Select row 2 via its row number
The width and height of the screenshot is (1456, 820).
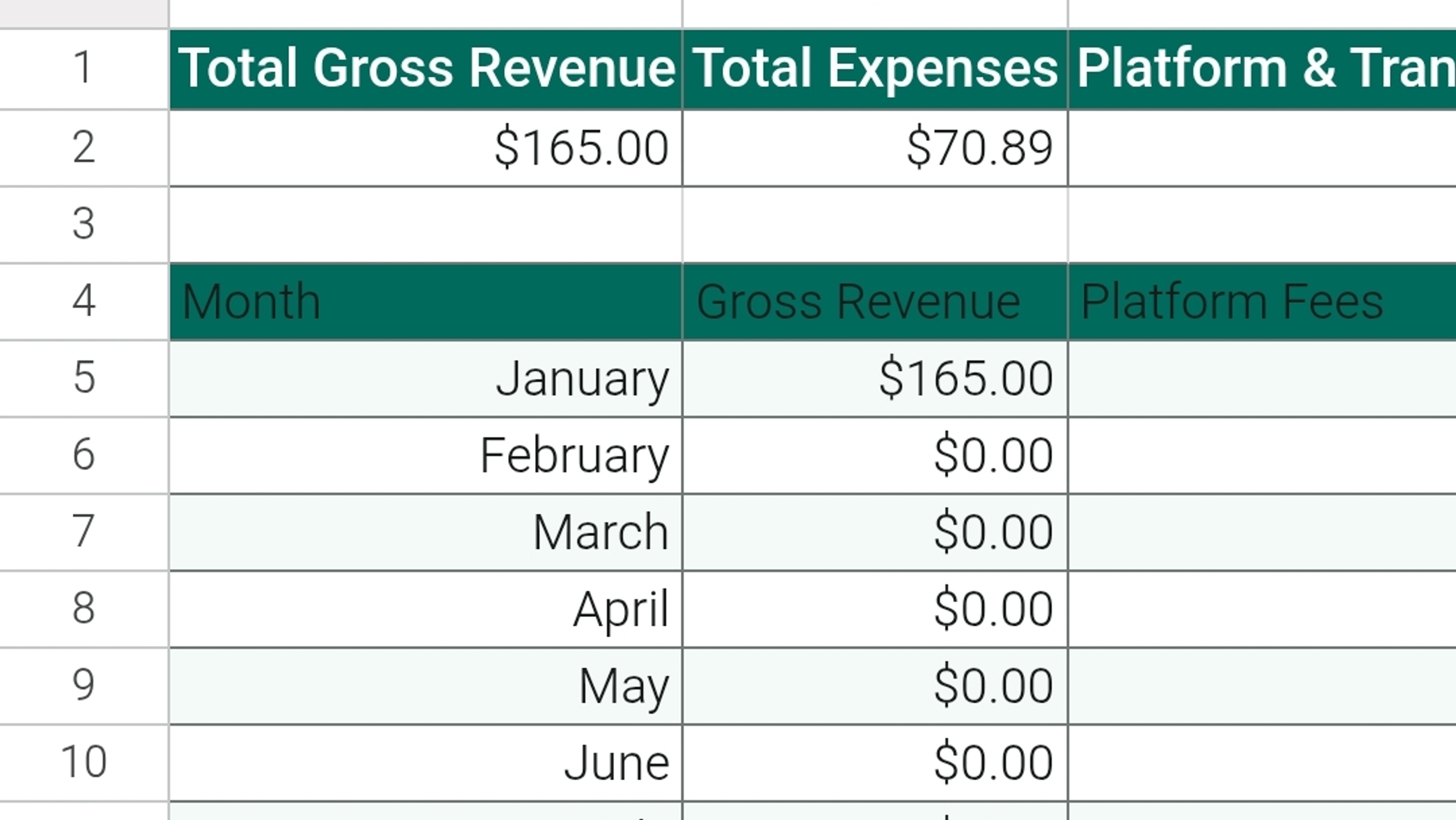84,148
